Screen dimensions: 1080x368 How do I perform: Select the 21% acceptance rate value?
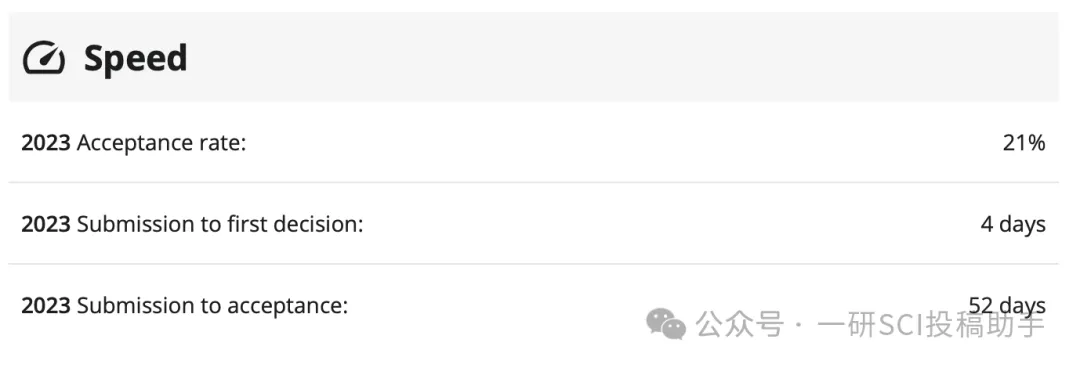point(1024,143)
